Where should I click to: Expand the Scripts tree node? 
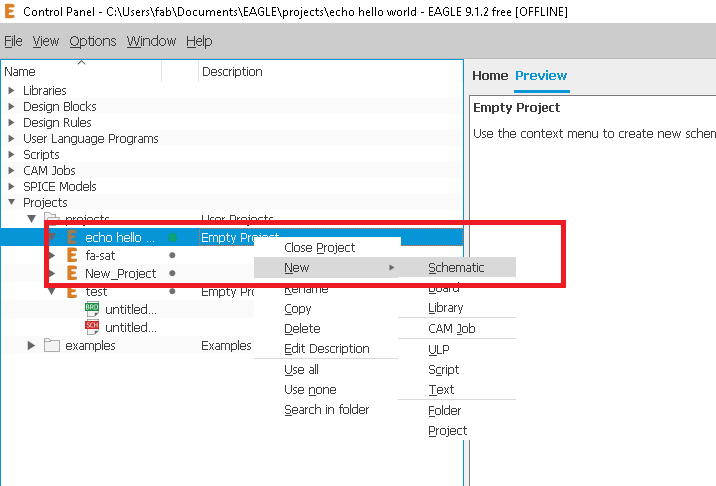[x=11, y=154]
